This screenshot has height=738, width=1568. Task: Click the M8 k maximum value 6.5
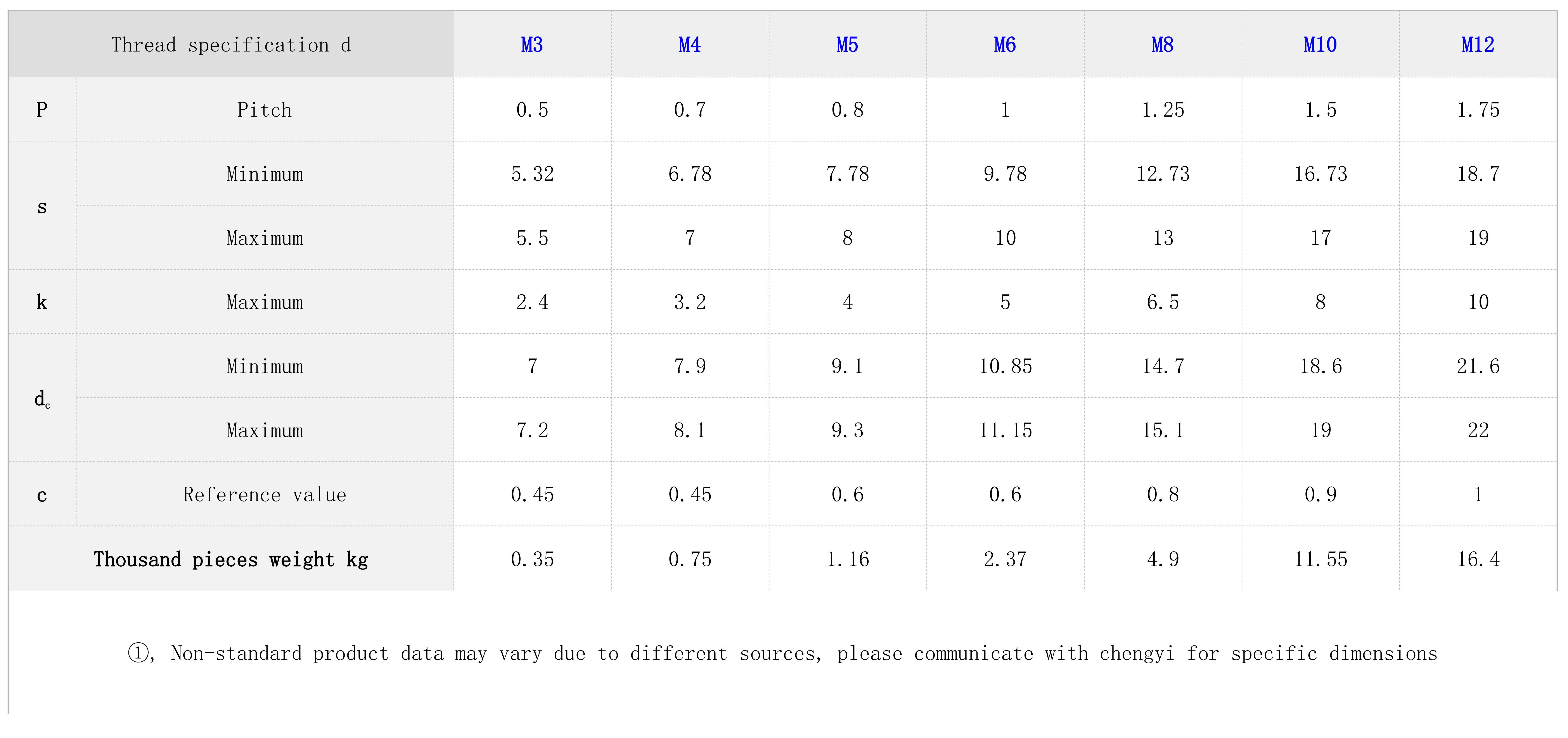tap(1163, 302)
